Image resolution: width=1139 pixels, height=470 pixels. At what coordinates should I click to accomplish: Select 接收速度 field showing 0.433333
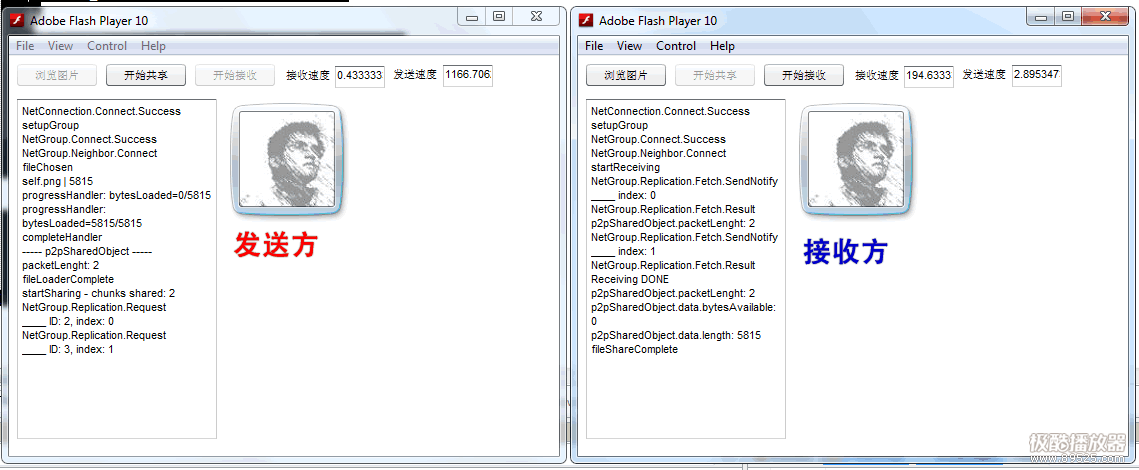tap(360, 75)
